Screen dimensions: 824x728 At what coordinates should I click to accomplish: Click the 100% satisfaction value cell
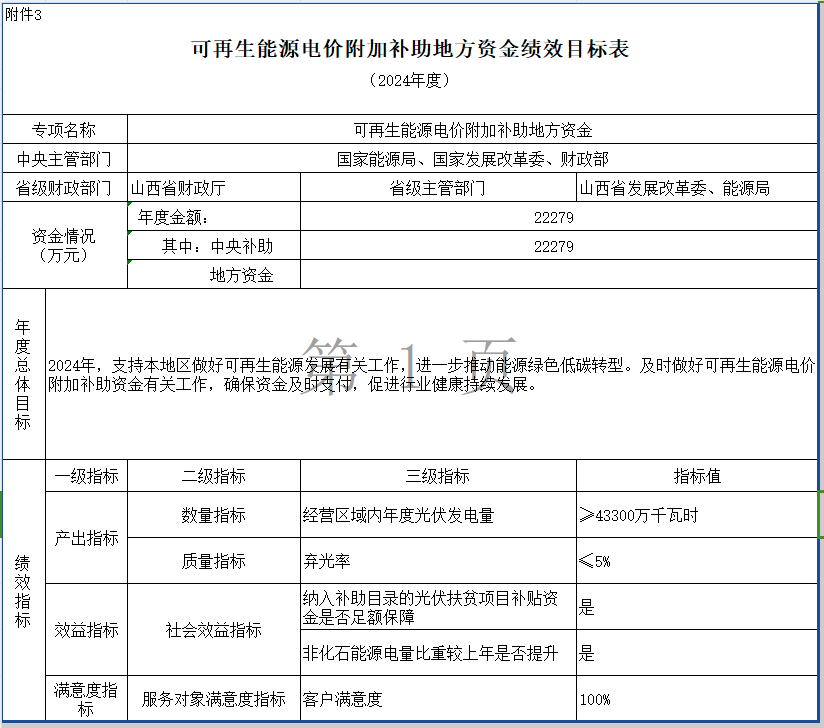point(696,699)
